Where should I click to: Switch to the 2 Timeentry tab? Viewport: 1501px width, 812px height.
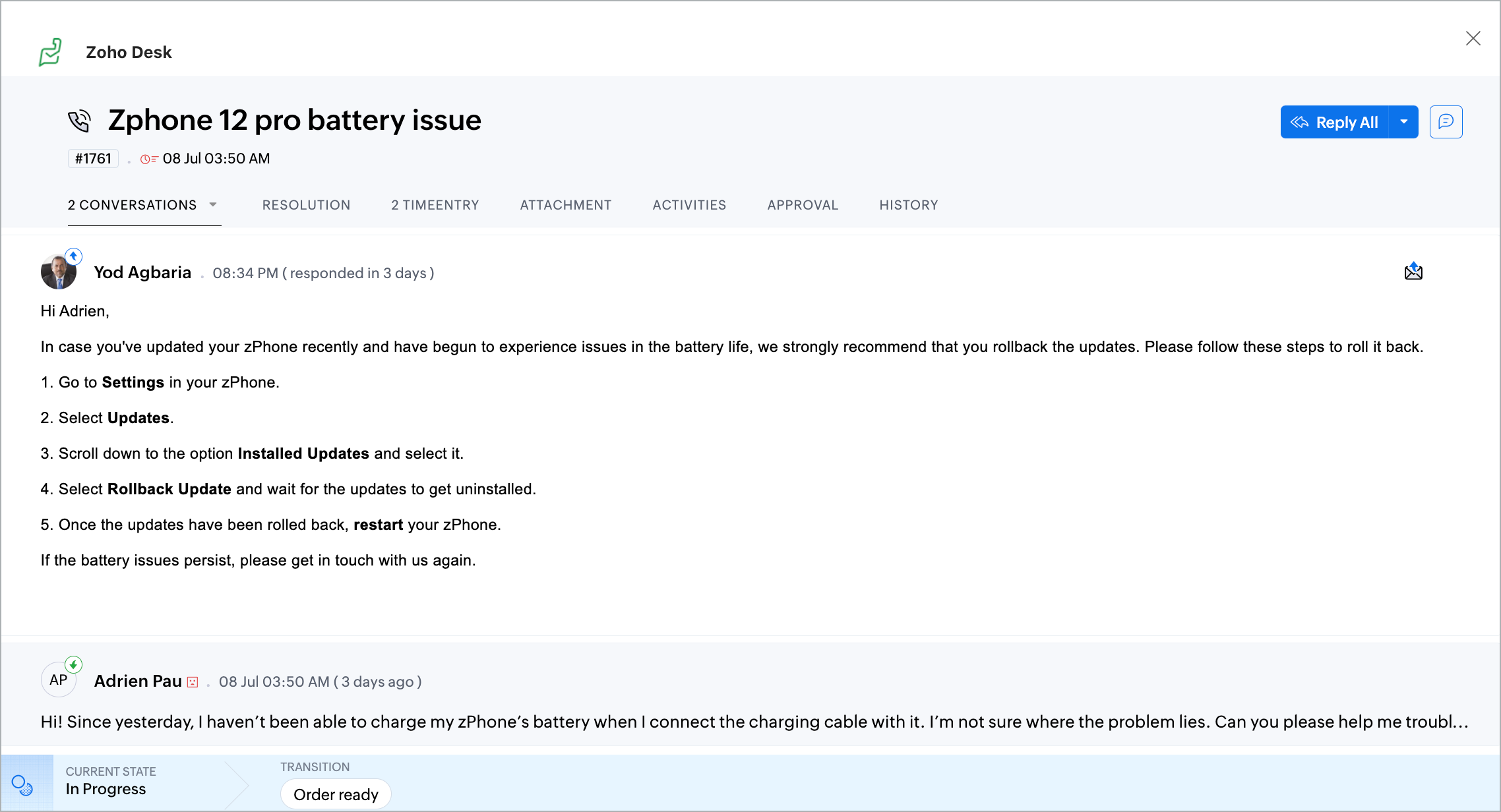pyautogui.click(x=435, y=205)
